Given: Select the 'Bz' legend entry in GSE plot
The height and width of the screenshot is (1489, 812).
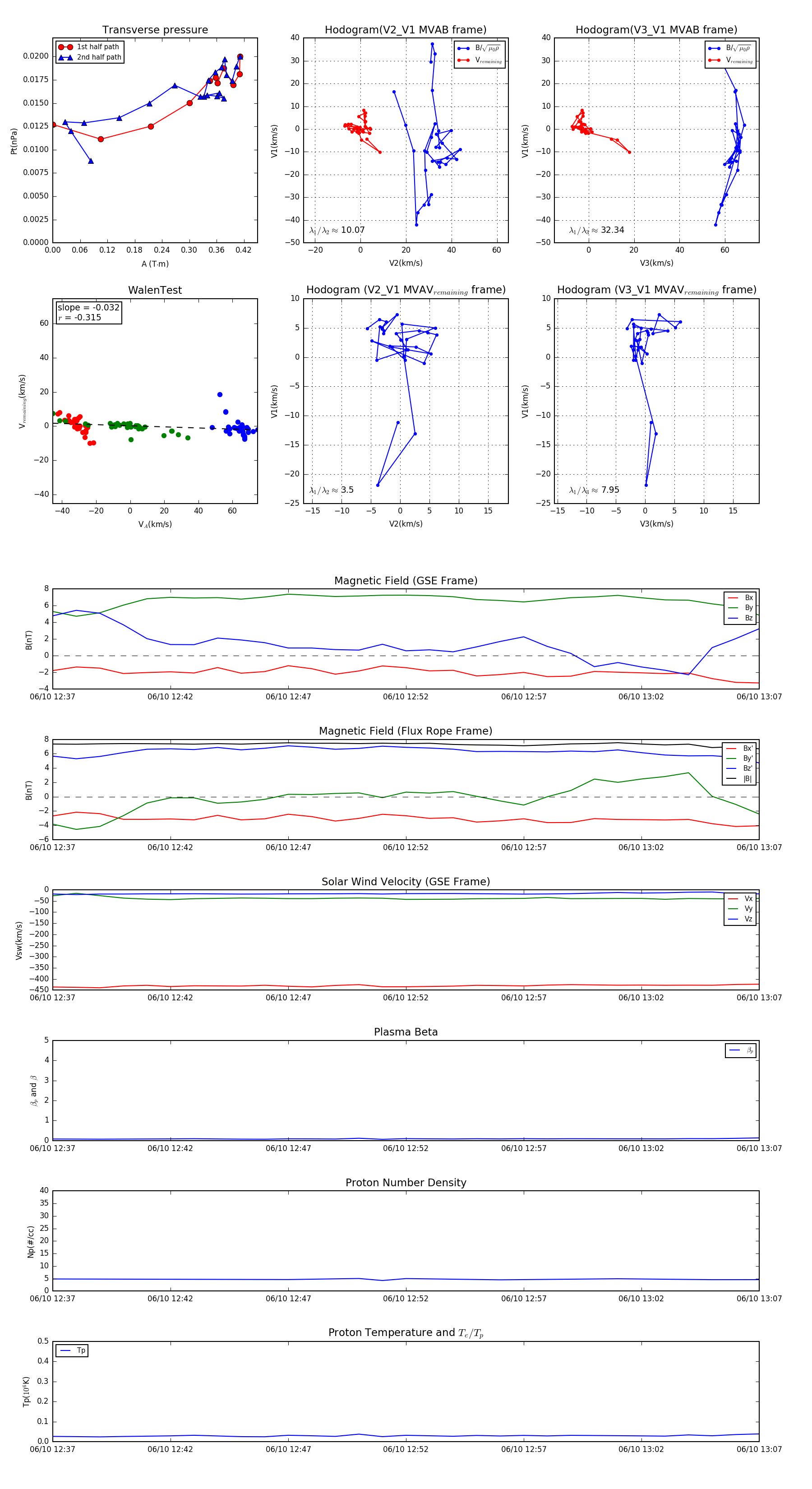Looking at the screenshot, I should coord(740,618).
